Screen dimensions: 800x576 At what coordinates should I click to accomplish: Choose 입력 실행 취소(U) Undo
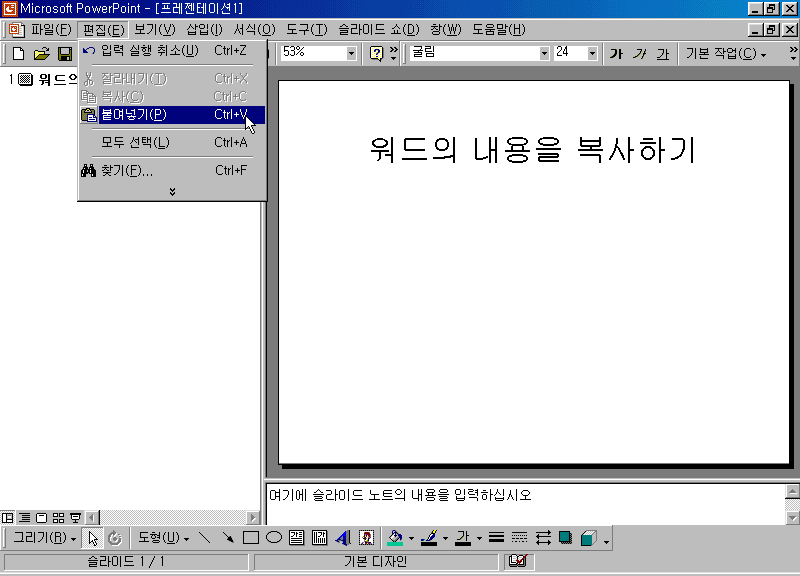pos(172,51)
